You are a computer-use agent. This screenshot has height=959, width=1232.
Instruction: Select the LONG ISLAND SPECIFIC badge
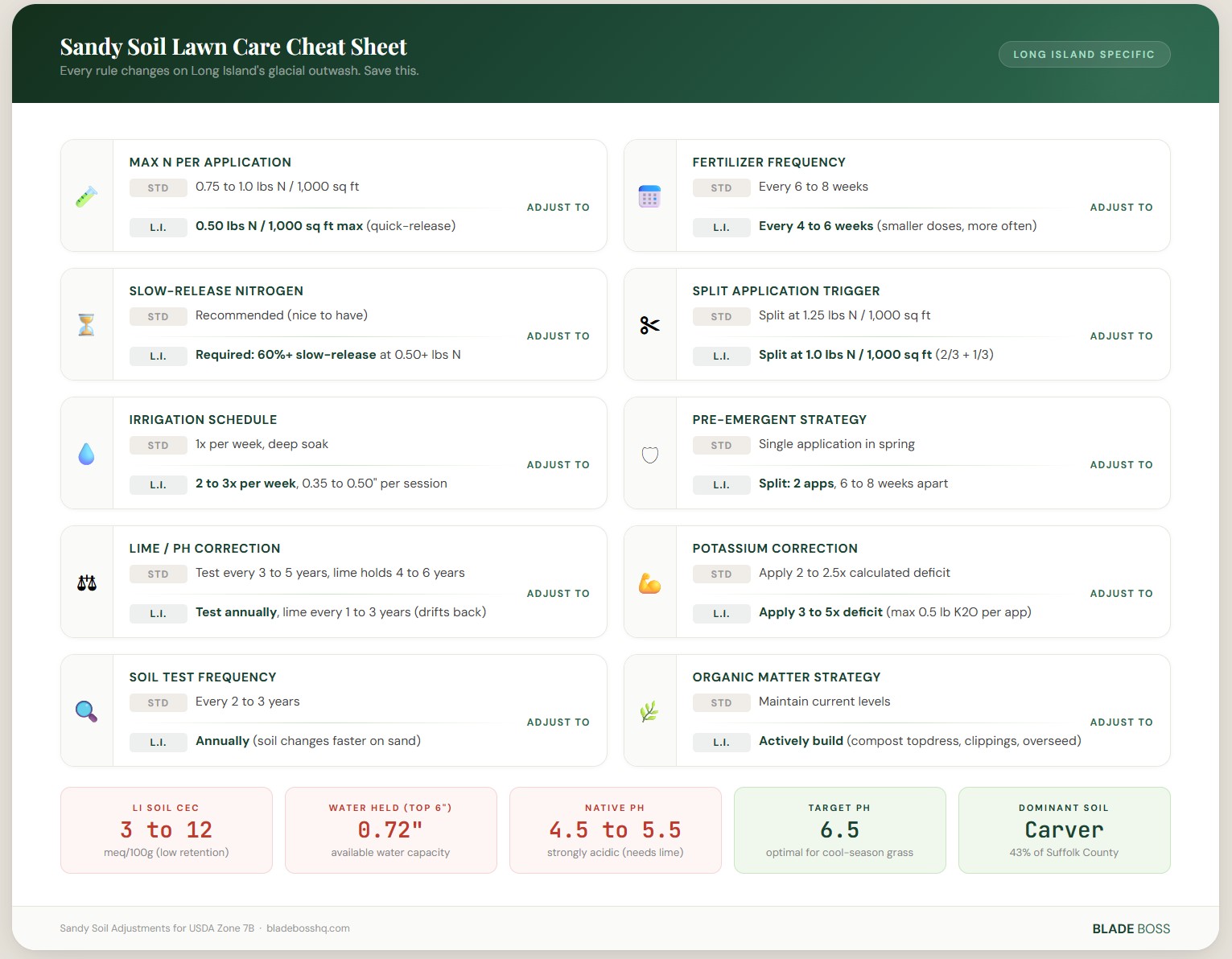tap(1084, 54)
